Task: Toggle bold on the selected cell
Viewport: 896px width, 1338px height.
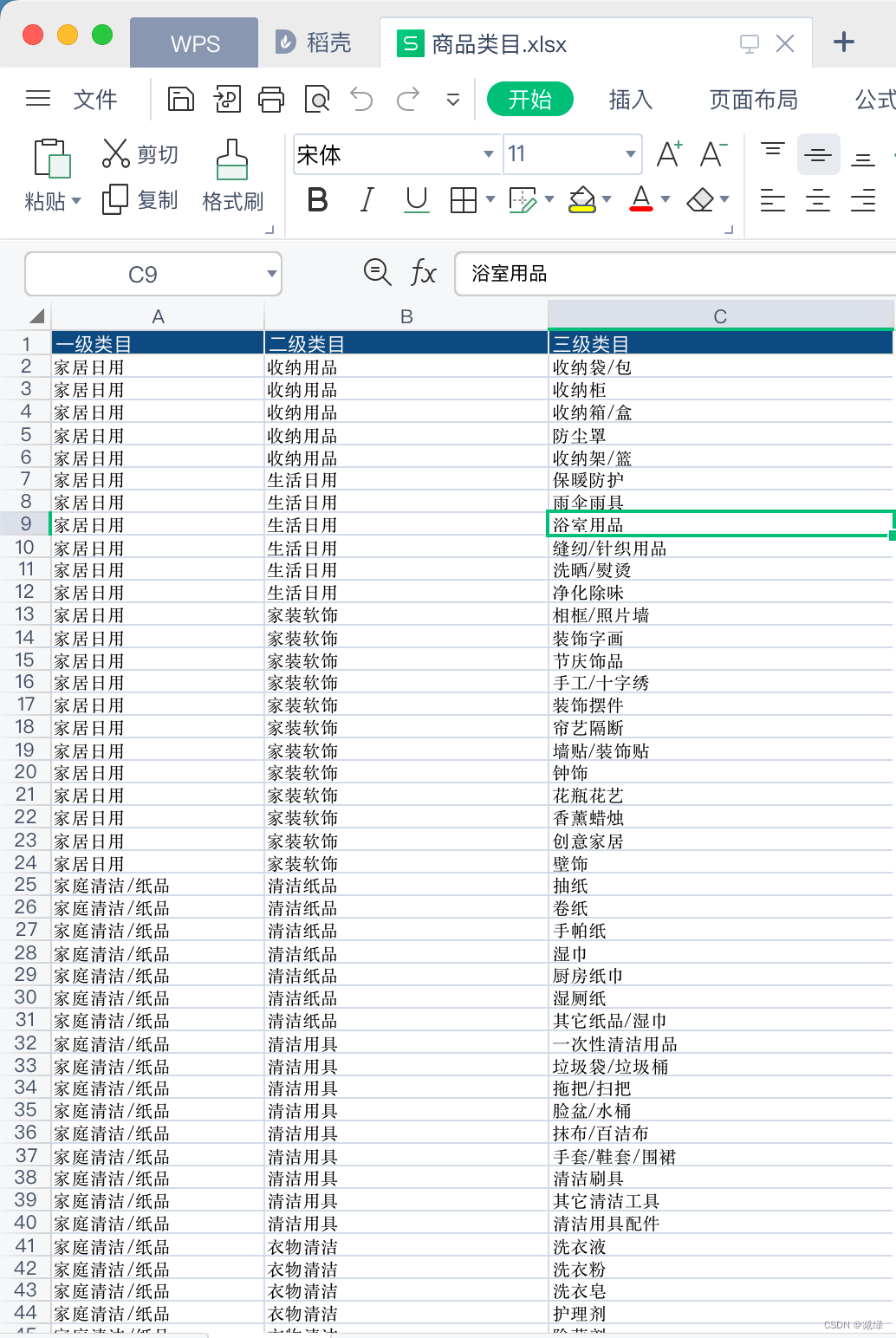Action: 318,200
